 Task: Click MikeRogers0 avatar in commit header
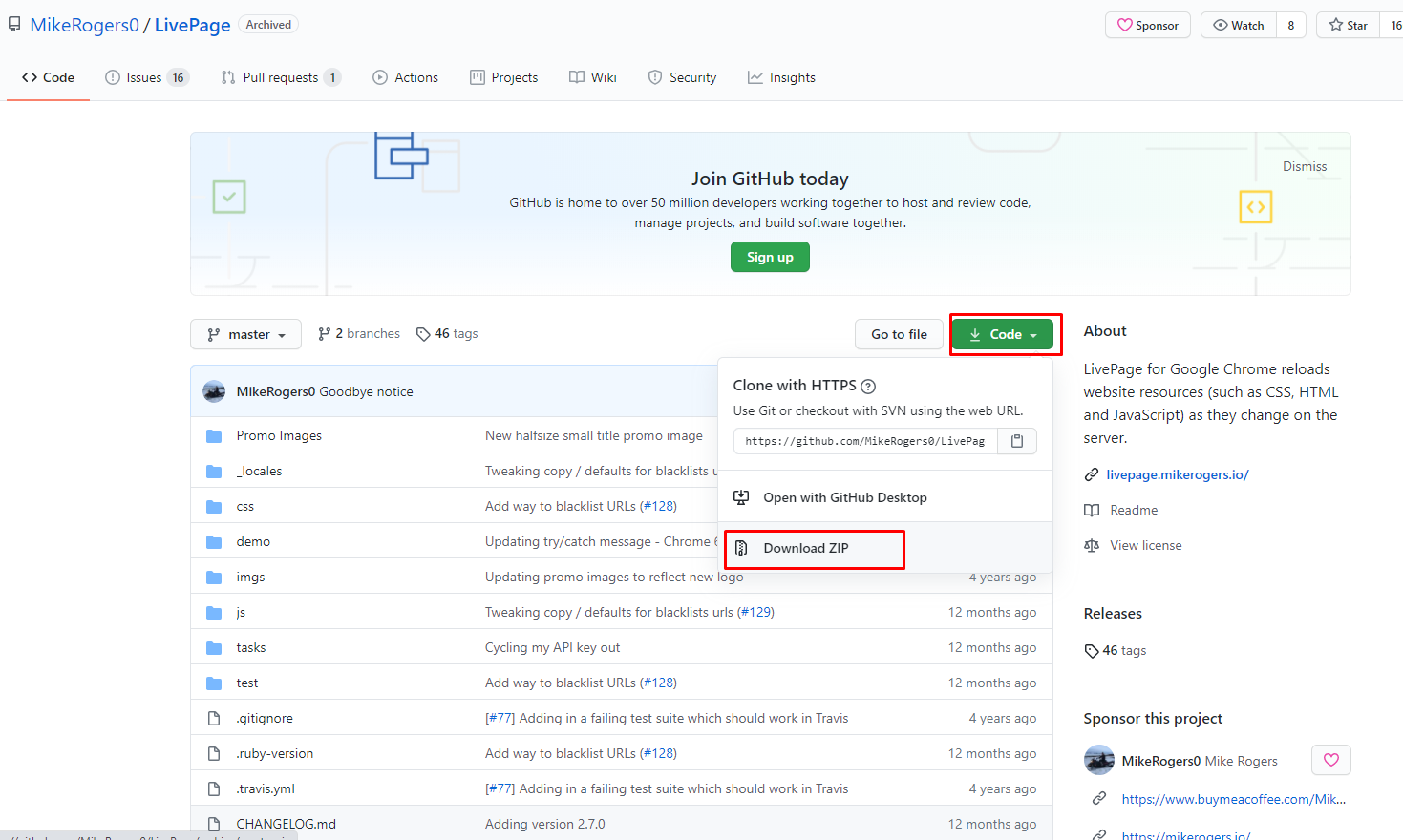(214, 391)
